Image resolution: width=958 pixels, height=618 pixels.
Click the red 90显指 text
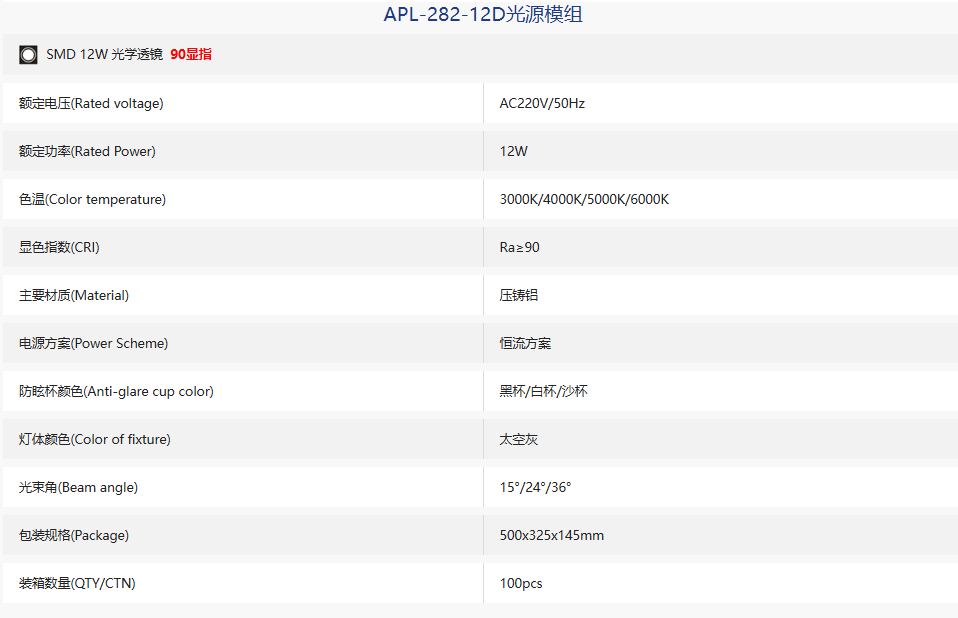(191, 54)
